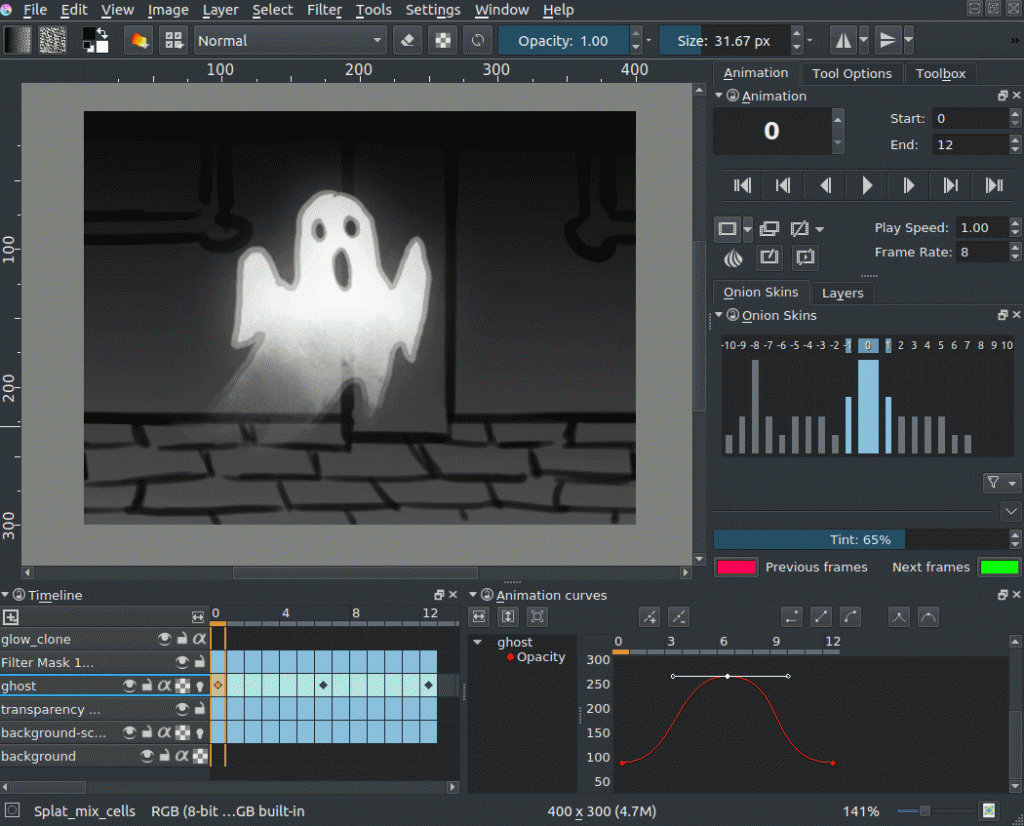Play the animation
The image size is (1024, 826).
(x=867, y=185)
